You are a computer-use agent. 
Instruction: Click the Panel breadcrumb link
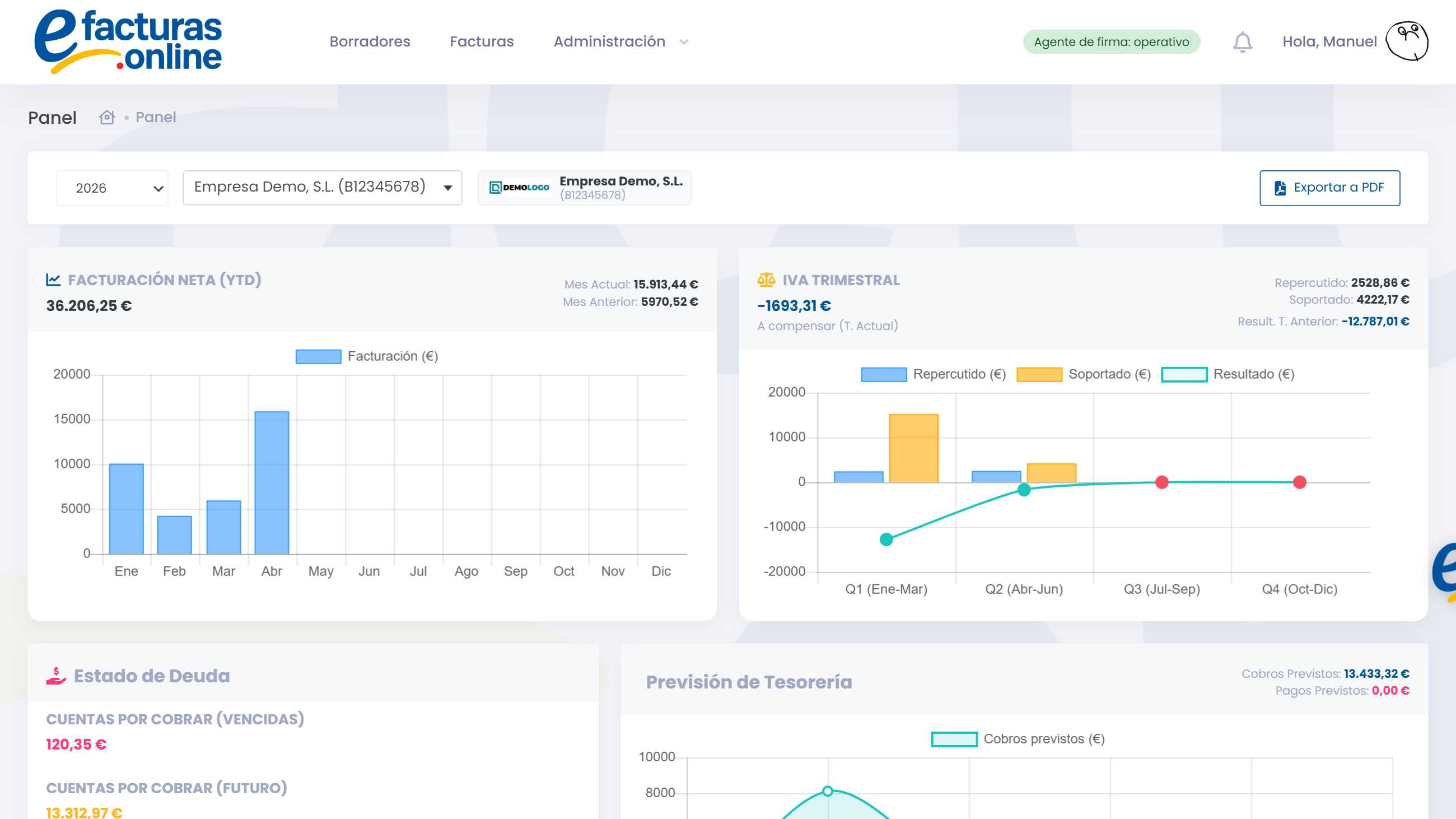click(x=156, y=117)
